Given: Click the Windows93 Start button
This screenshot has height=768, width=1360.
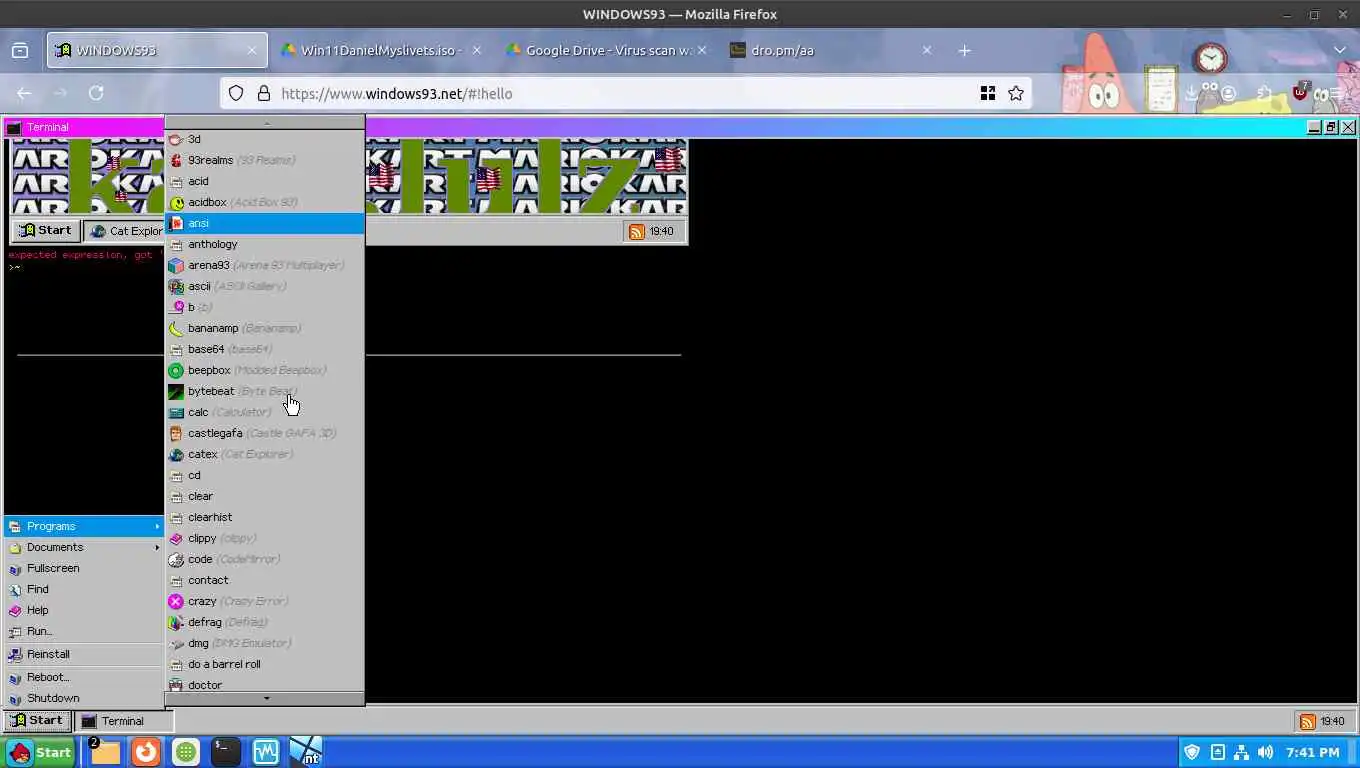Looking at the screenshot, I should point(37,721).
